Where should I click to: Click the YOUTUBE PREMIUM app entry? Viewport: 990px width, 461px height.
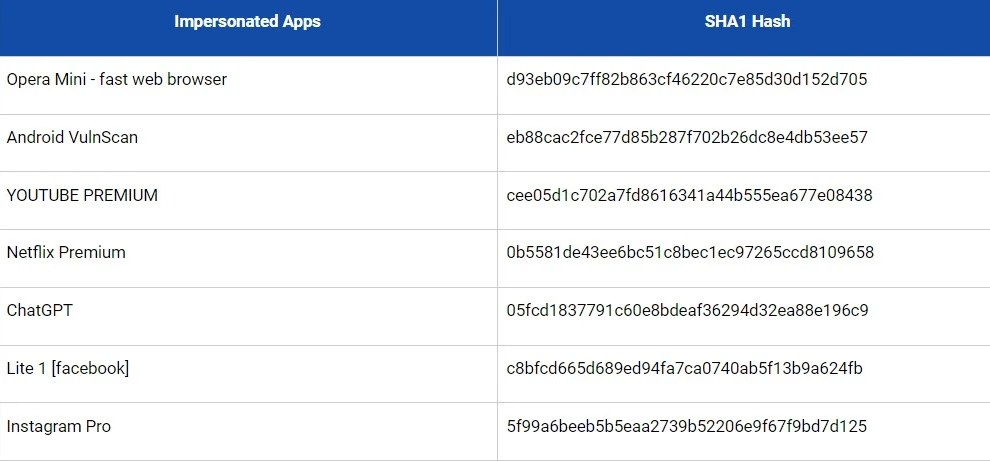pyautogui.click(x=82, y=195)
